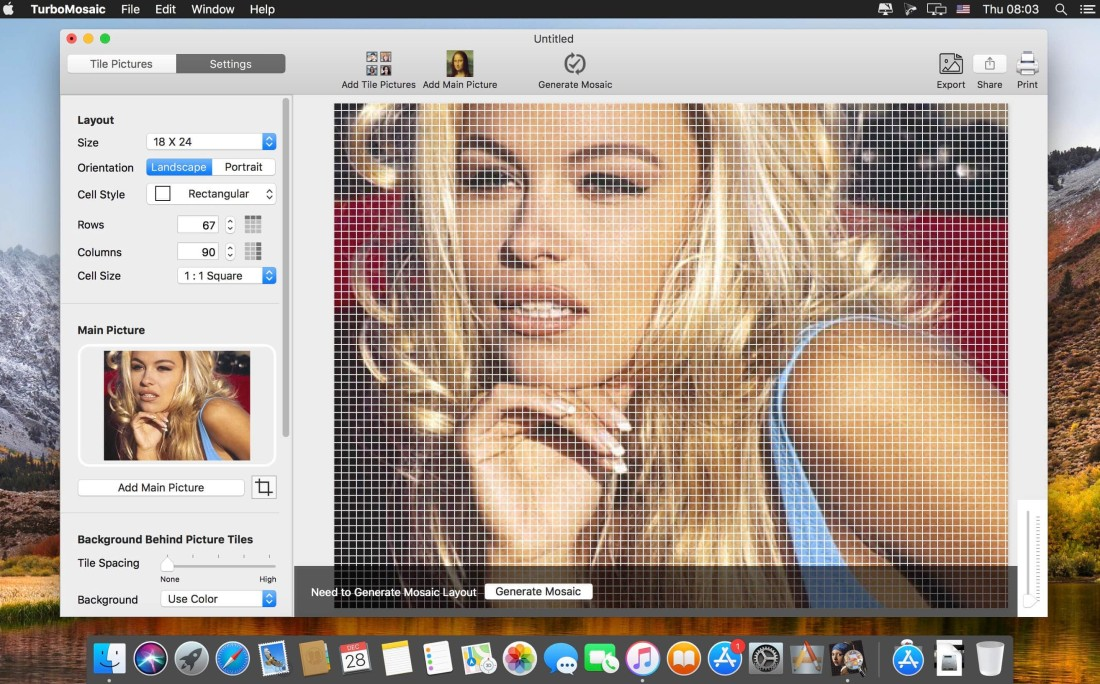Open the Size 18 X 24 dropdown
1100x684 pixels.
(x=211, y=142)
